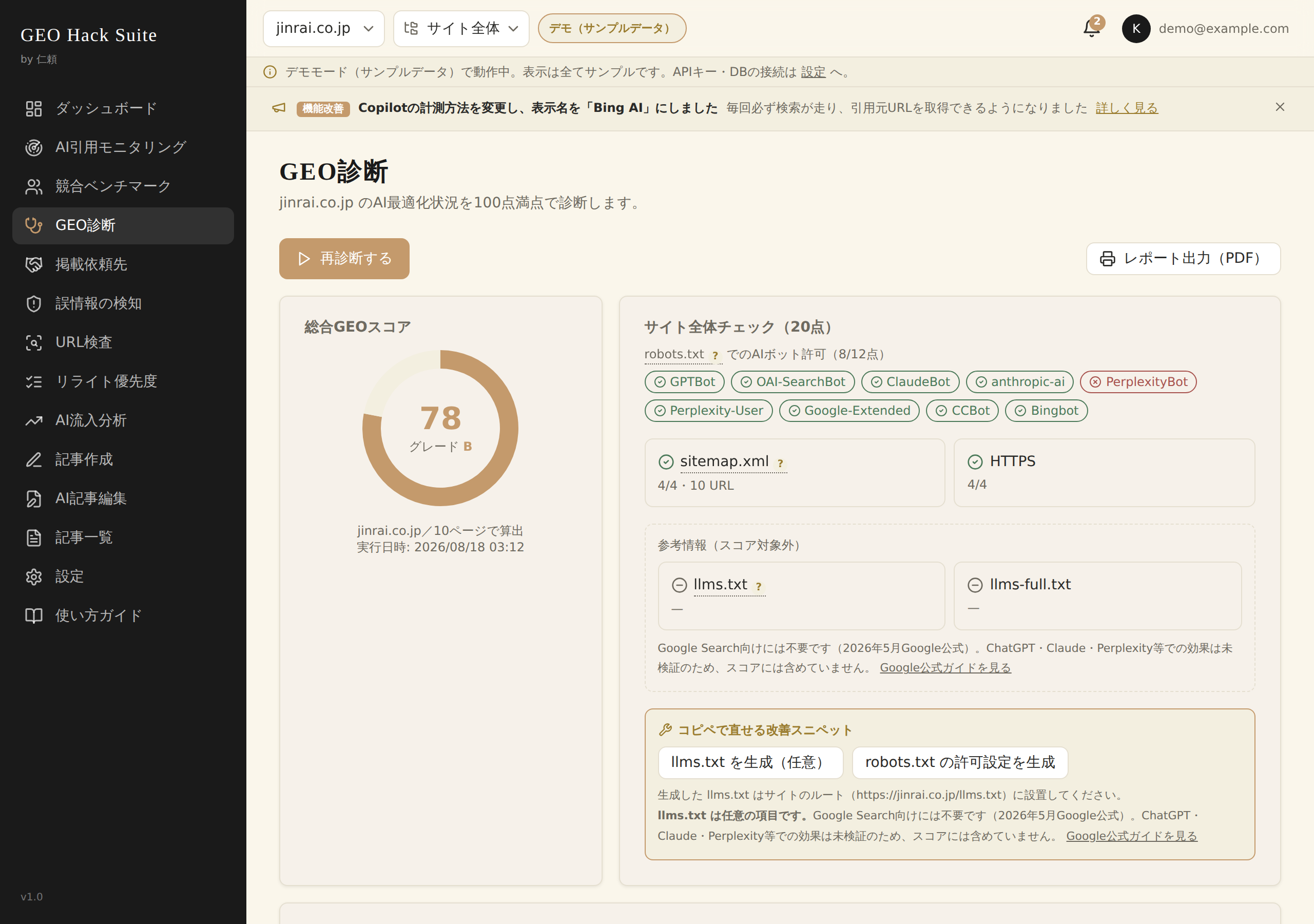Click the GEO Hack Suite logo title
1314x924 pixels.
tap(89, 35)
